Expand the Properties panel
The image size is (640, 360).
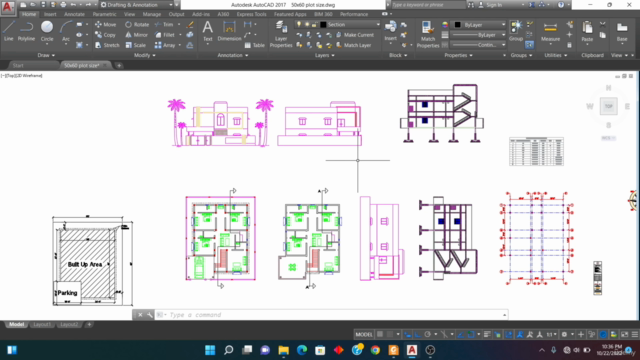point(458,55)
